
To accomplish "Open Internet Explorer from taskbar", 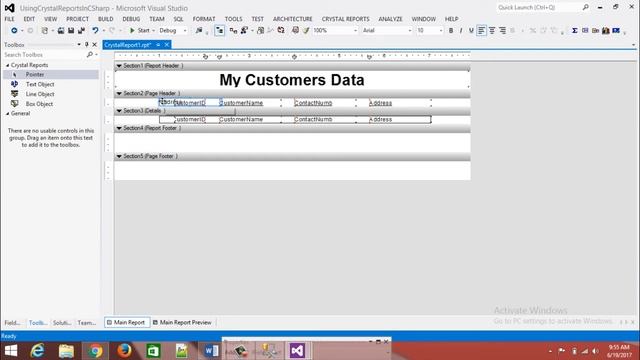I will (x=37, y=351).
